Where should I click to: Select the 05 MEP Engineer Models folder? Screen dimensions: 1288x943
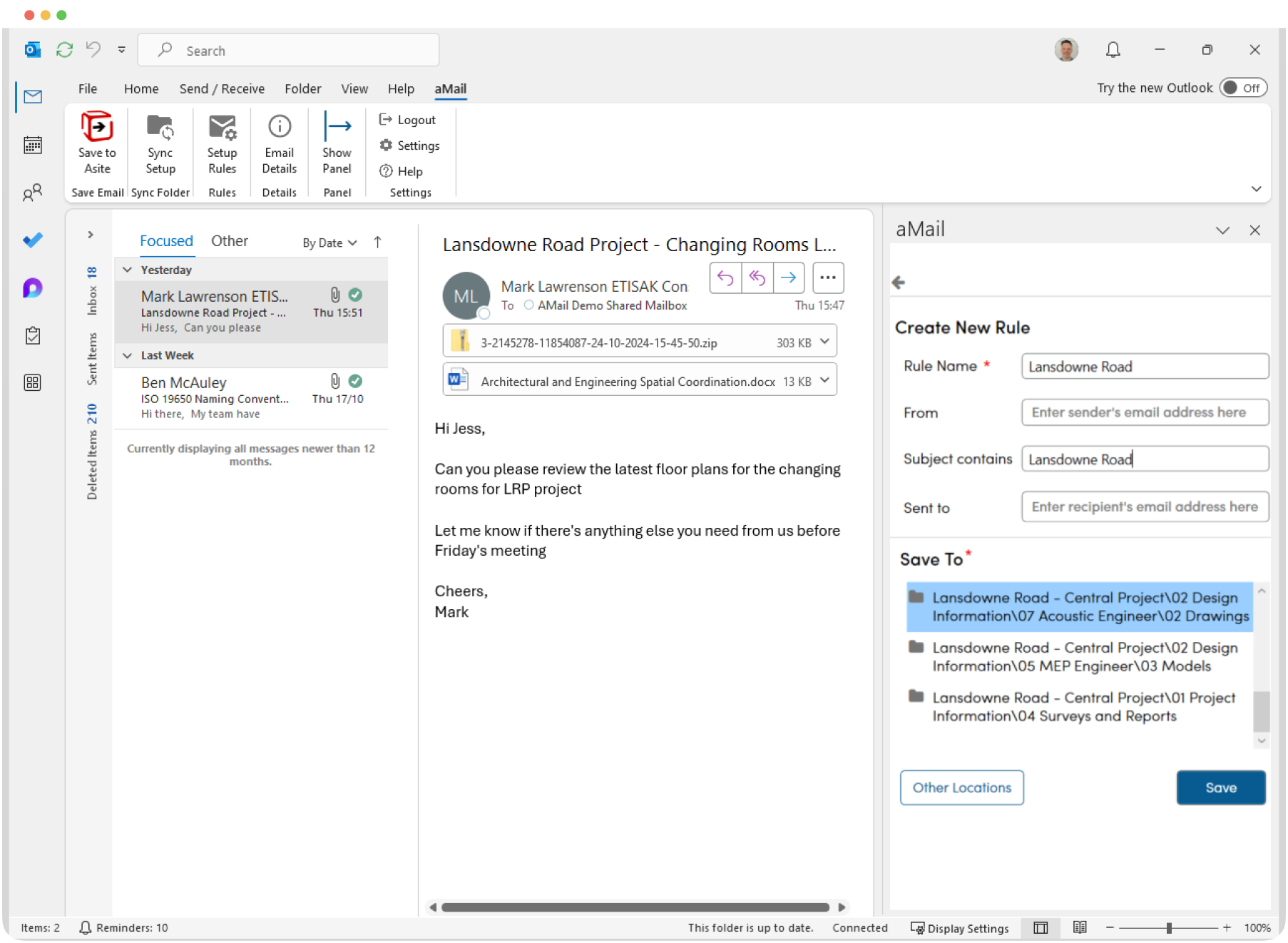coord(1079,657)
